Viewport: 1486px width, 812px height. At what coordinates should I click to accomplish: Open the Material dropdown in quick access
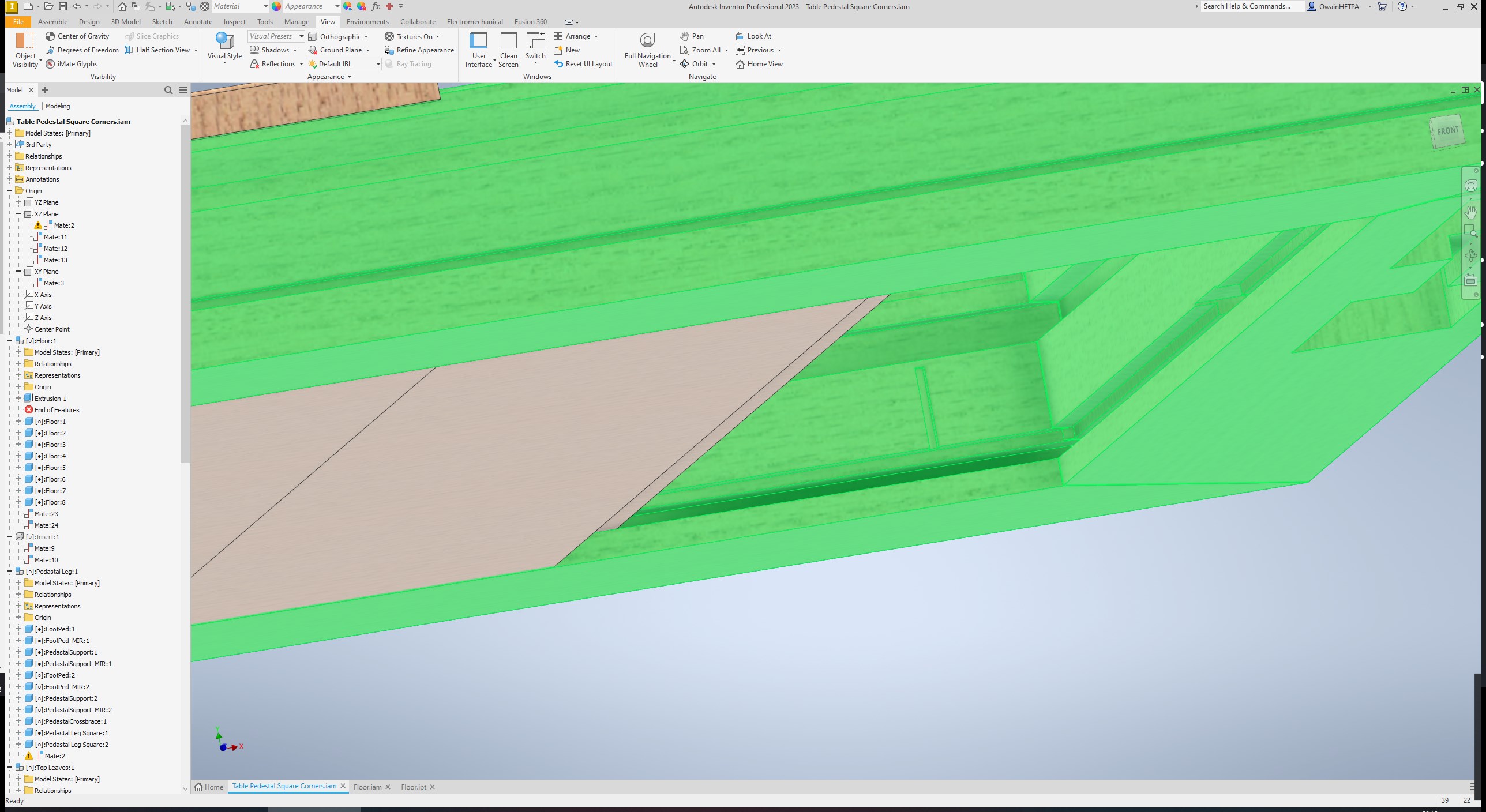pyautogui.click(x=240, y=6)
